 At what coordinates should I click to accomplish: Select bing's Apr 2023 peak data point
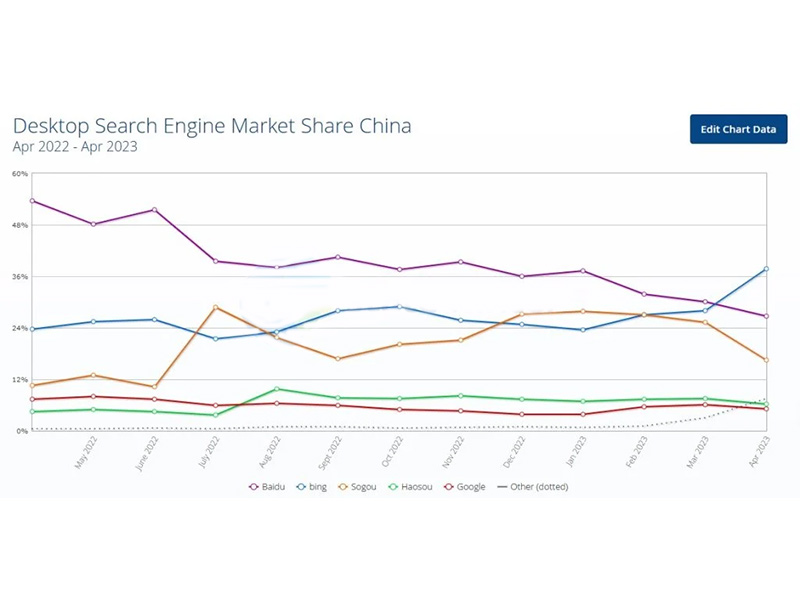tap(766, 269)
